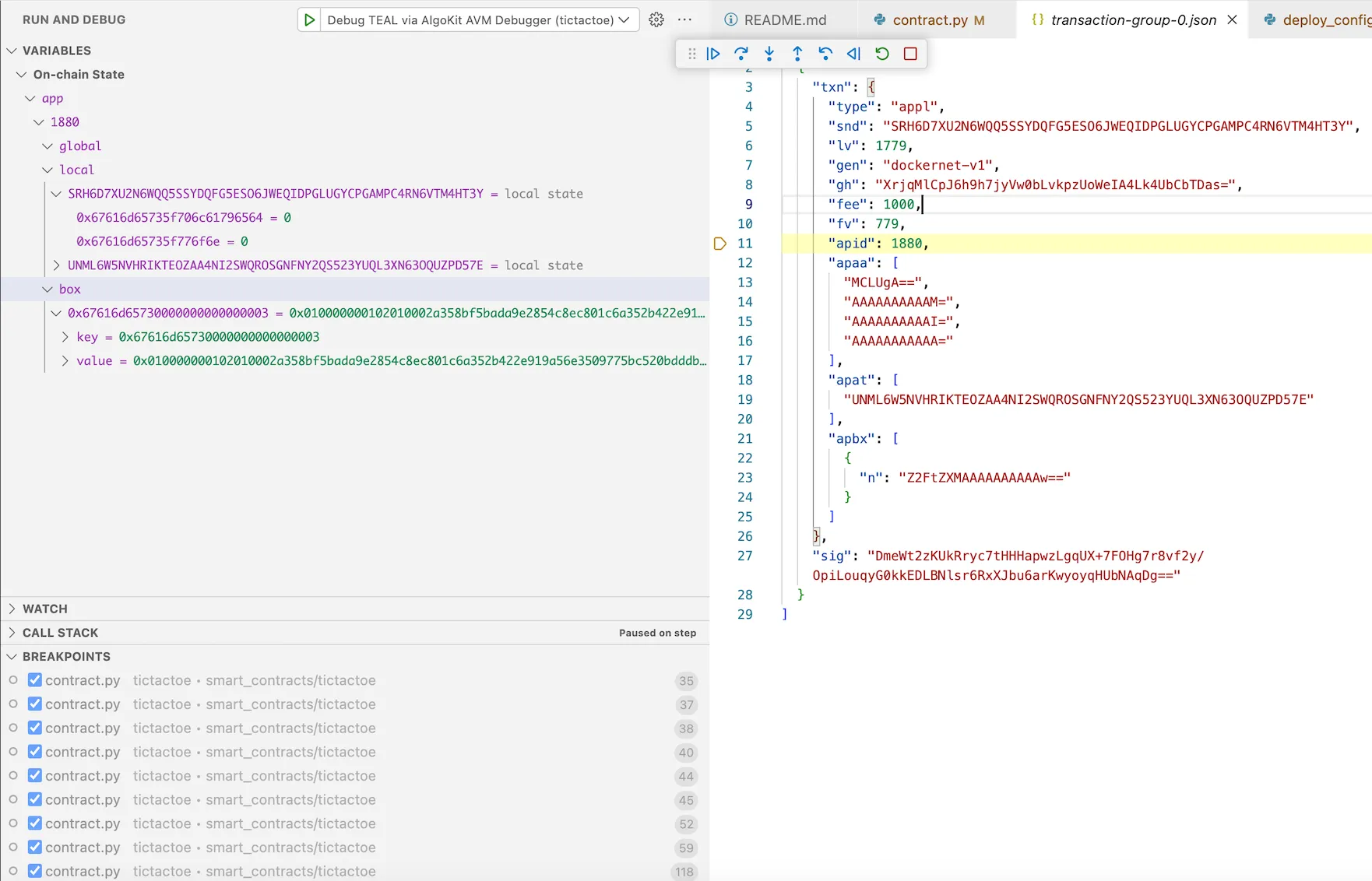Start the tictactoe debug session
The image size is (1372, 881).
[x=309, y=19]
